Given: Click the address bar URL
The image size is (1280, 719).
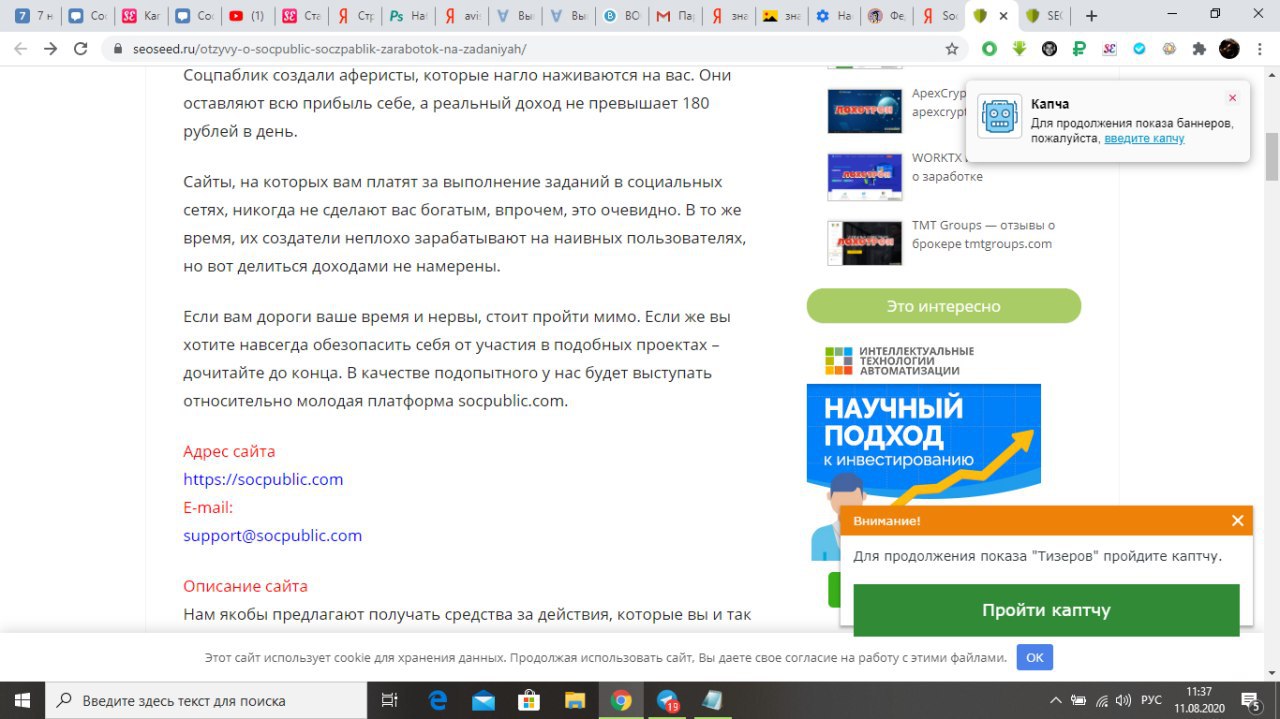Looking at the screenshot, I should point(329,48).
